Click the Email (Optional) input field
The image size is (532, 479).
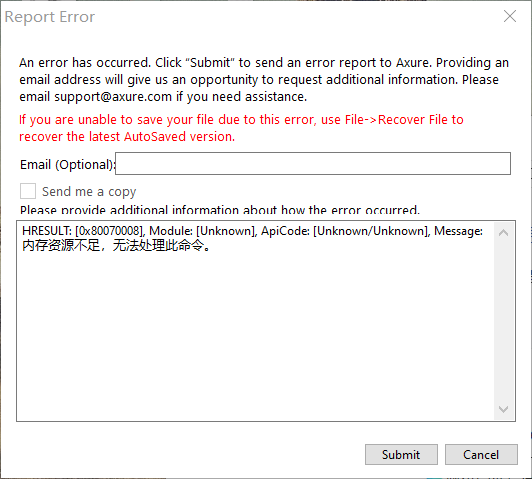pyautogui.click(x=313, y=164)
